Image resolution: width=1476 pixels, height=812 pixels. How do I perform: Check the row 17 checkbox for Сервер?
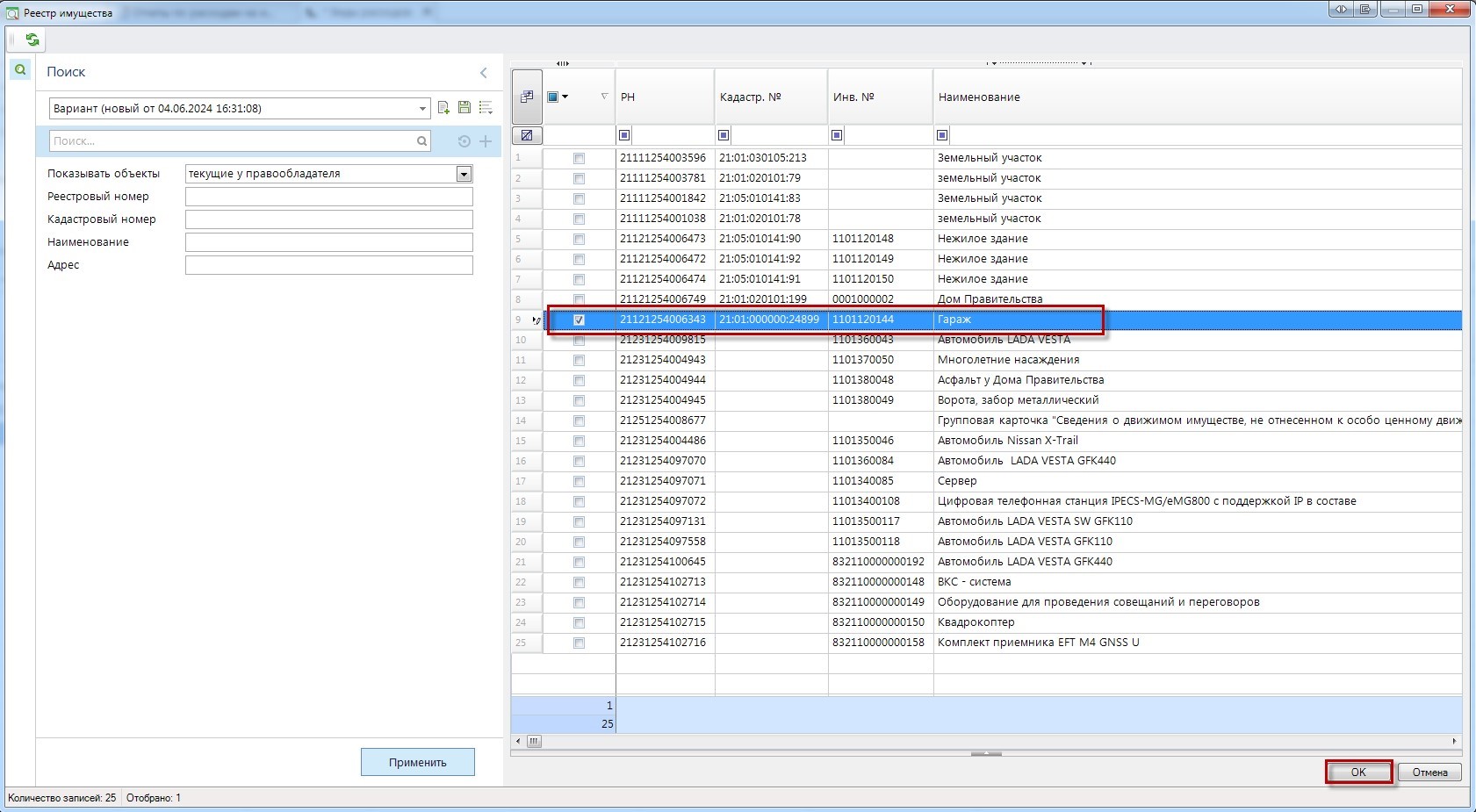click(x=579, y=481)
